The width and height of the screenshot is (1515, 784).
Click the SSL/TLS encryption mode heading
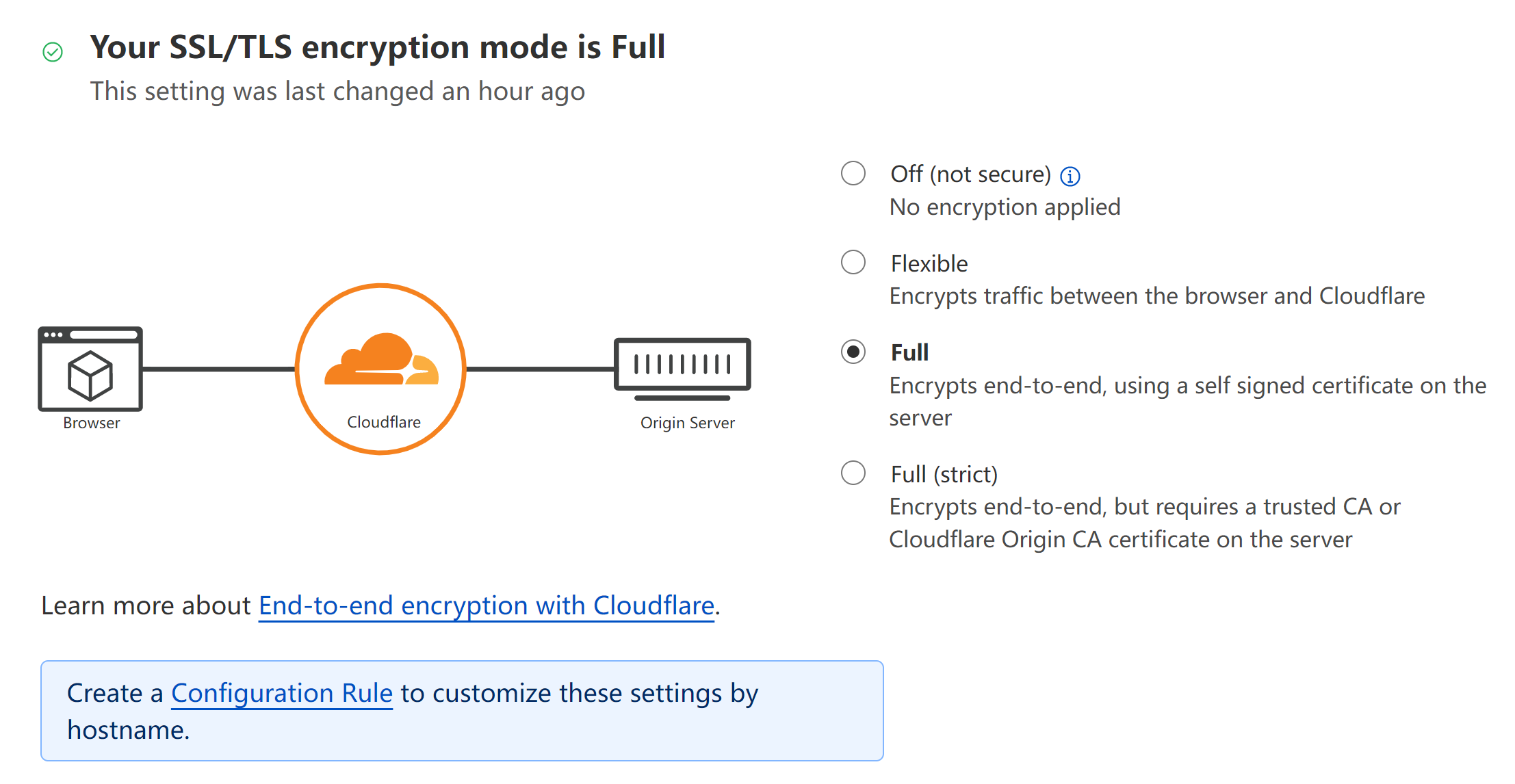click(x=377, y=47)
